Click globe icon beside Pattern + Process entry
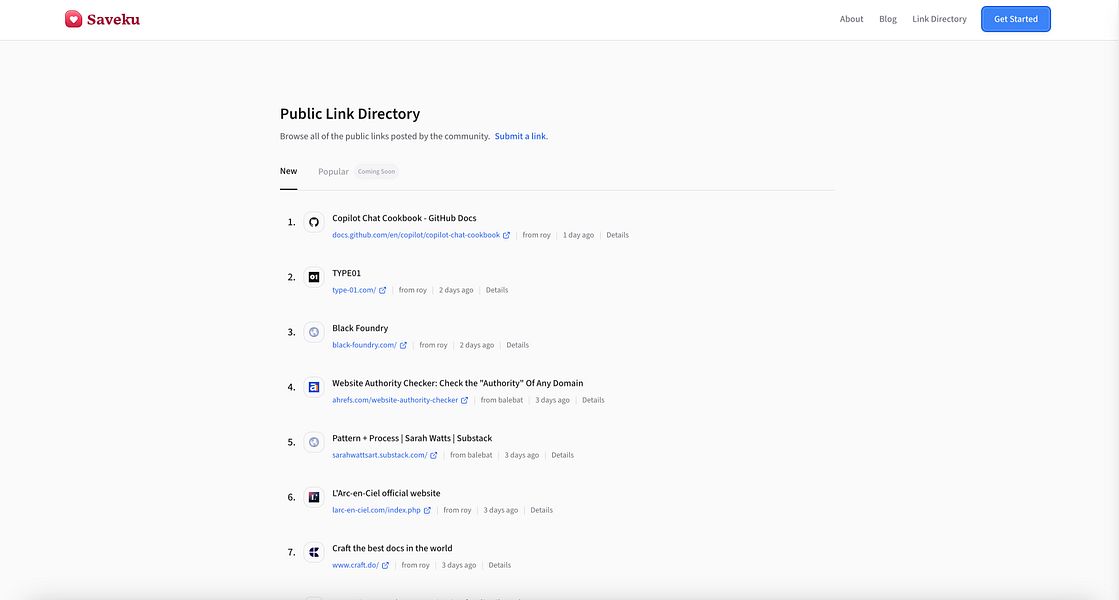1119x600 pixels. (x=314, y=442)
